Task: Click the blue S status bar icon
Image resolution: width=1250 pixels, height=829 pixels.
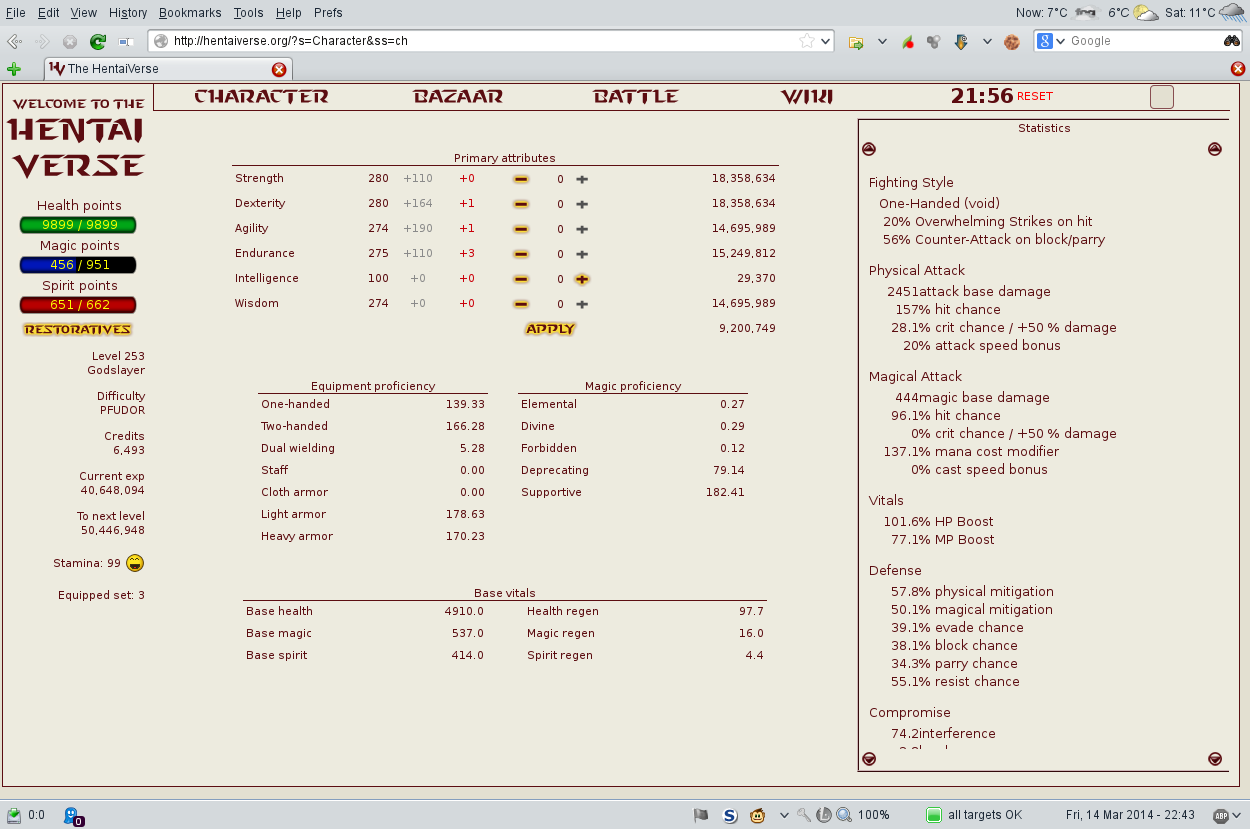Action: pos(730,815)
